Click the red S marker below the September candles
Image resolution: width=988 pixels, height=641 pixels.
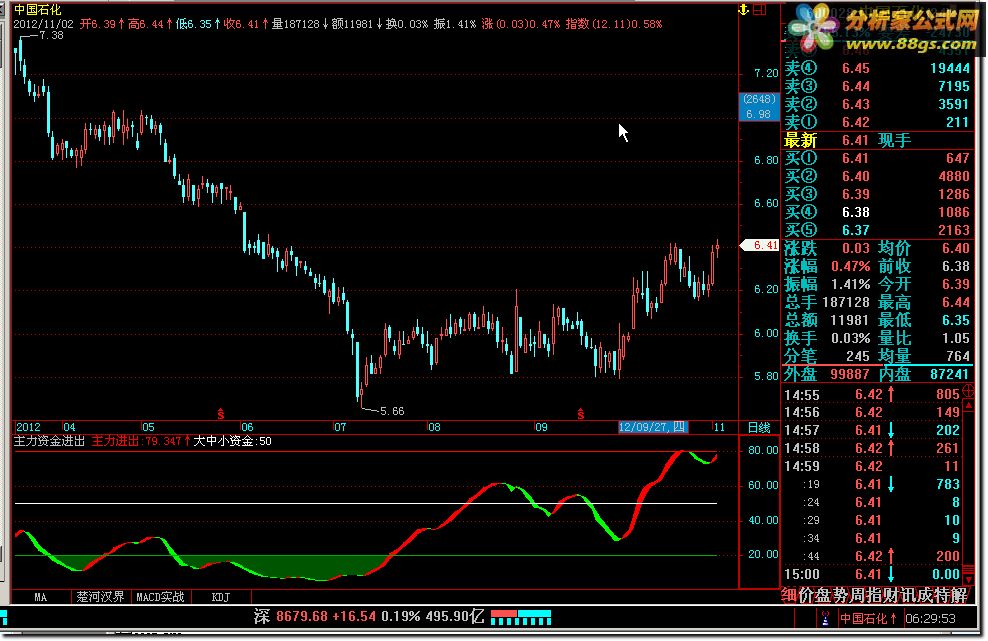pyautogui.click(x=580, y=414)
